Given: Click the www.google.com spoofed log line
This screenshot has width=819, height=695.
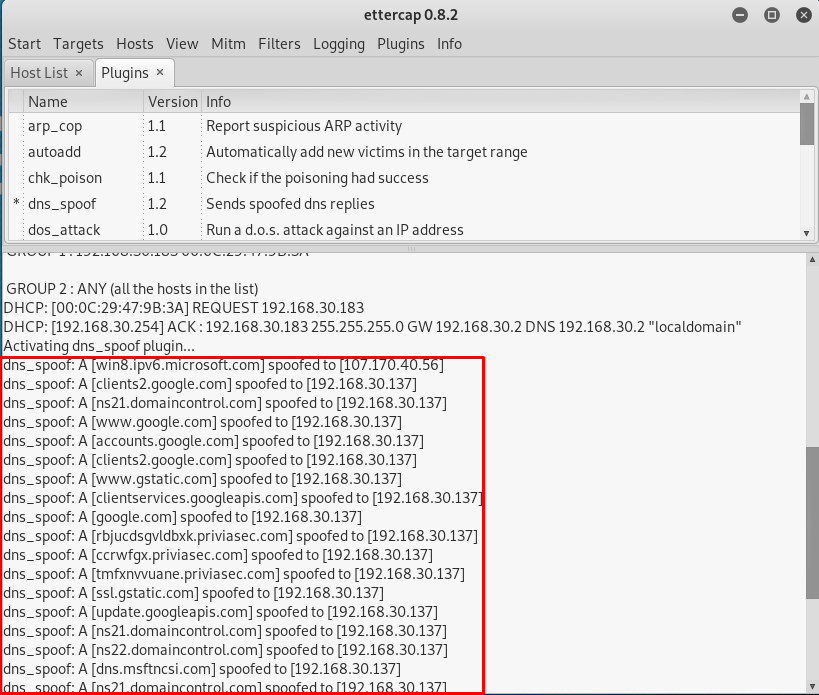Looking at the screenshot, I should [x=203, y=422].
